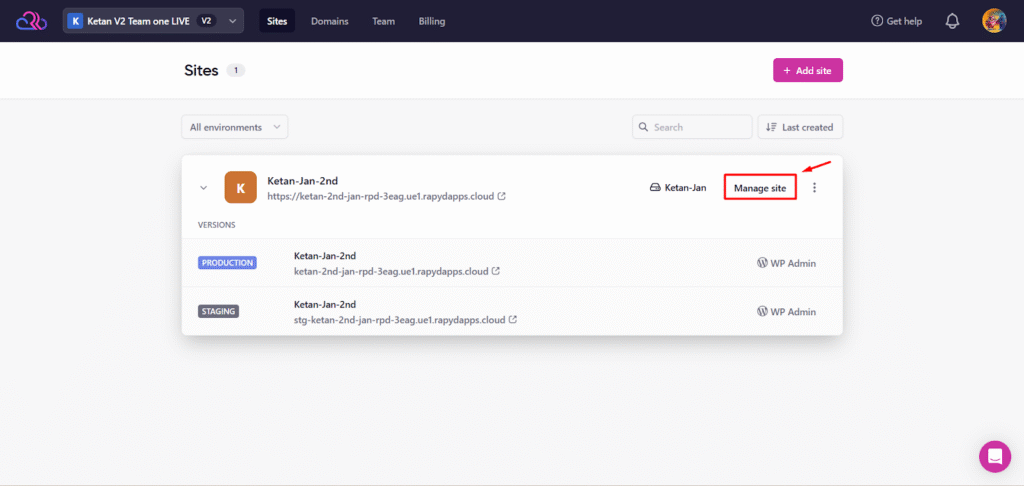Open external link icon beside staging URL
The width and height of the screenshot is (1024, 486).
click(x=513, y=320)
